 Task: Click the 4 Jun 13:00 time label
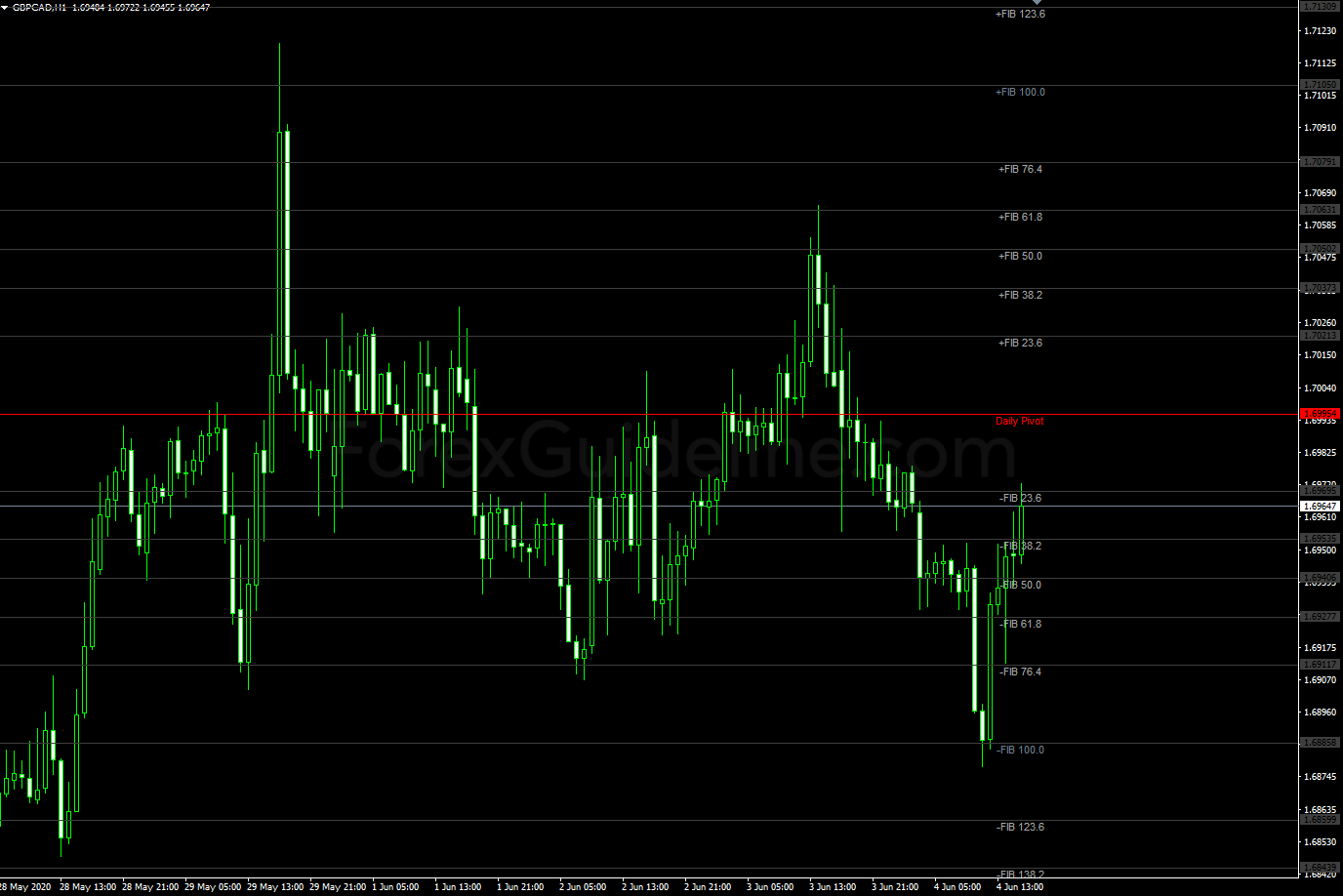[x=1020, y=887]
